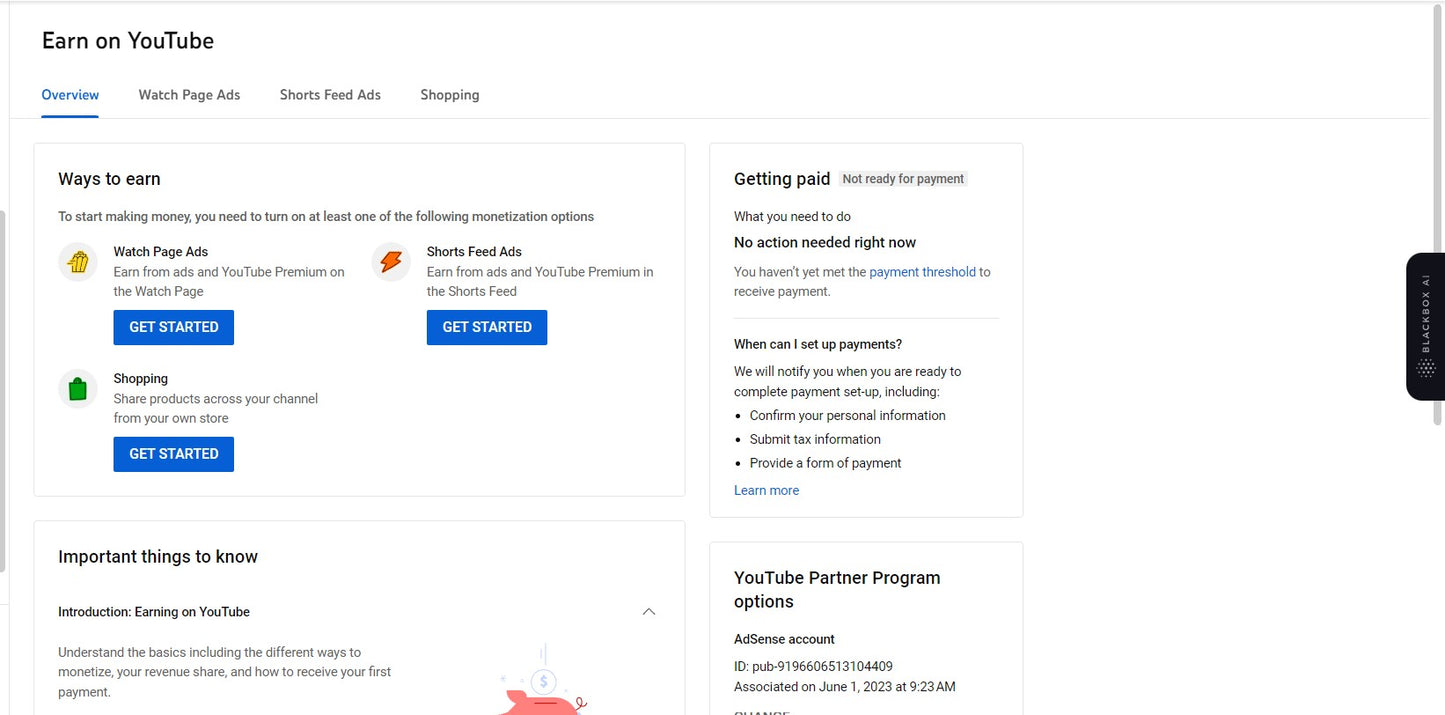Collapse the Introduction: Earning on YouTube section
This screenshot has width=1445, height=715.
click(x=649, y=612)
